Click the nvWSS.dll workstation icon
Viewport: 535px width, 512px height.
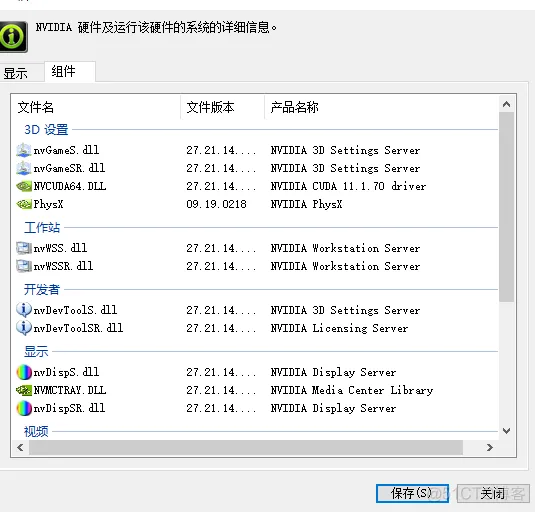24,248
